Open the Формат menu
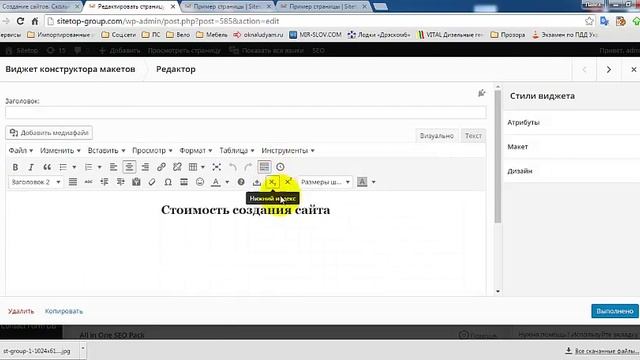 pos(196,151)
